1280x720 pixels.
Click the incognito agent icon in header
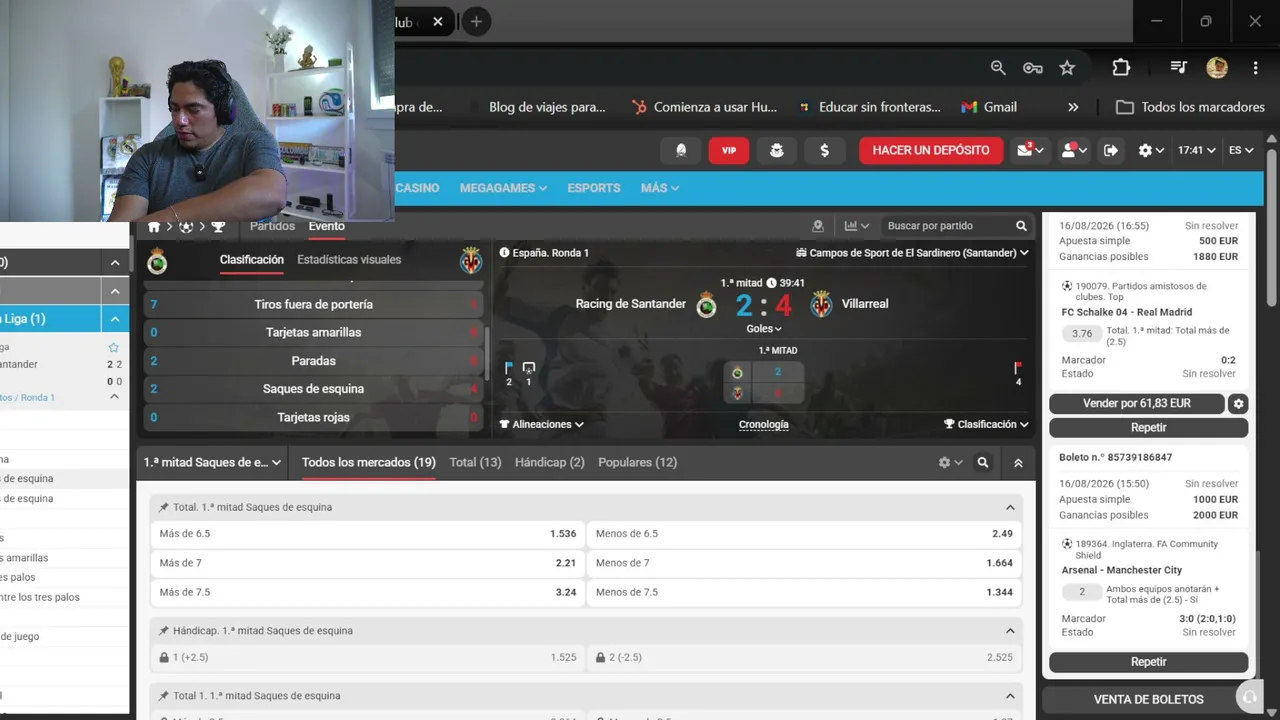click(777, 150)
